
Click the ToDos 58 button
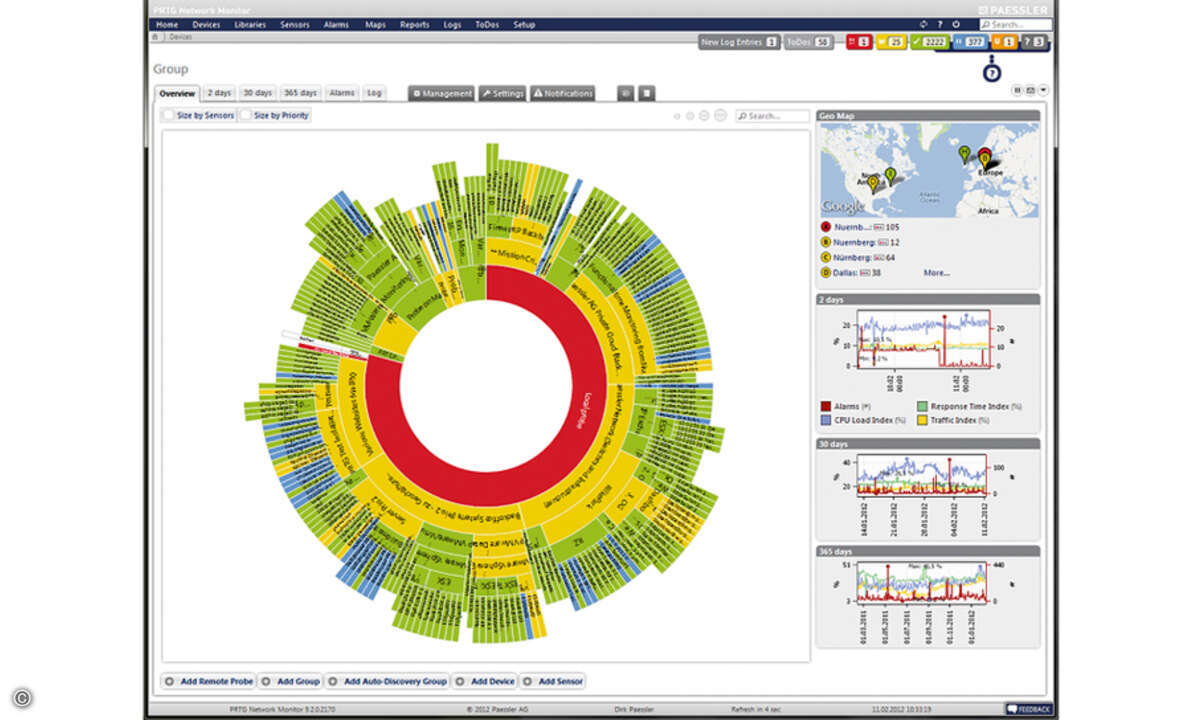click(x=809, y=42)
